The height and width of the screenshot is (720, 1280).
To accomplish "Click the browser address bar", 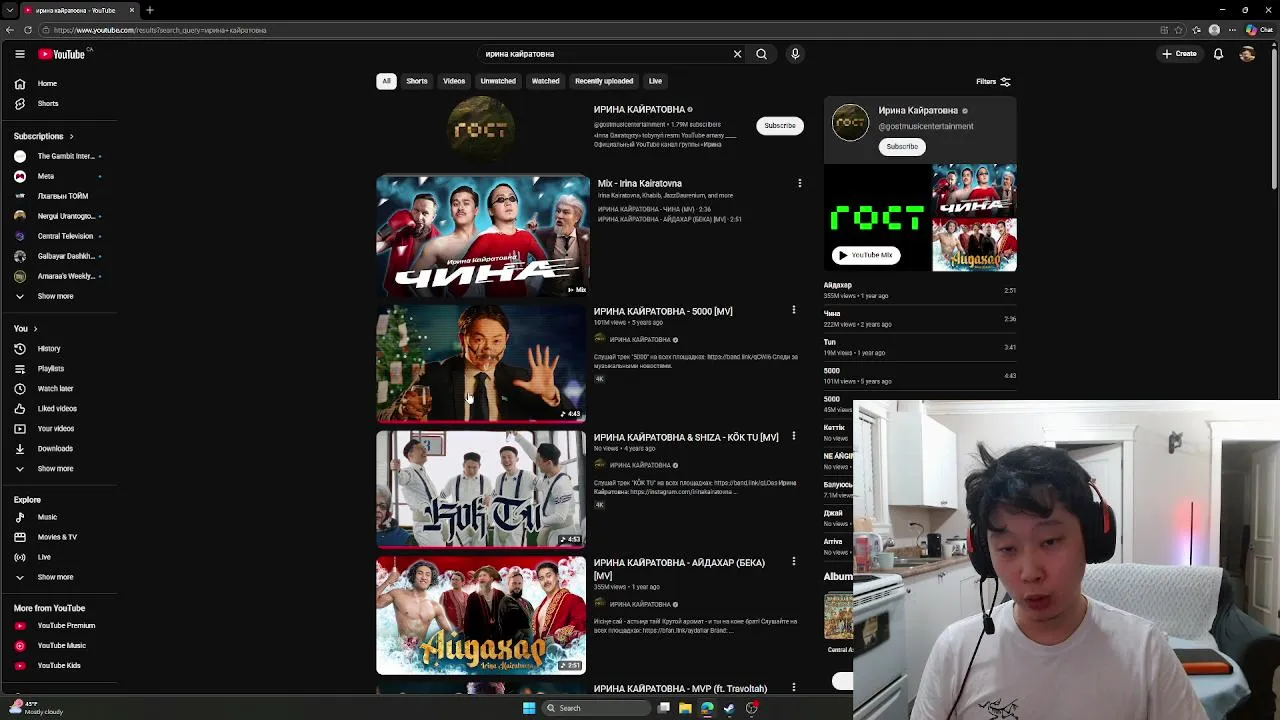I will (600, 30).
